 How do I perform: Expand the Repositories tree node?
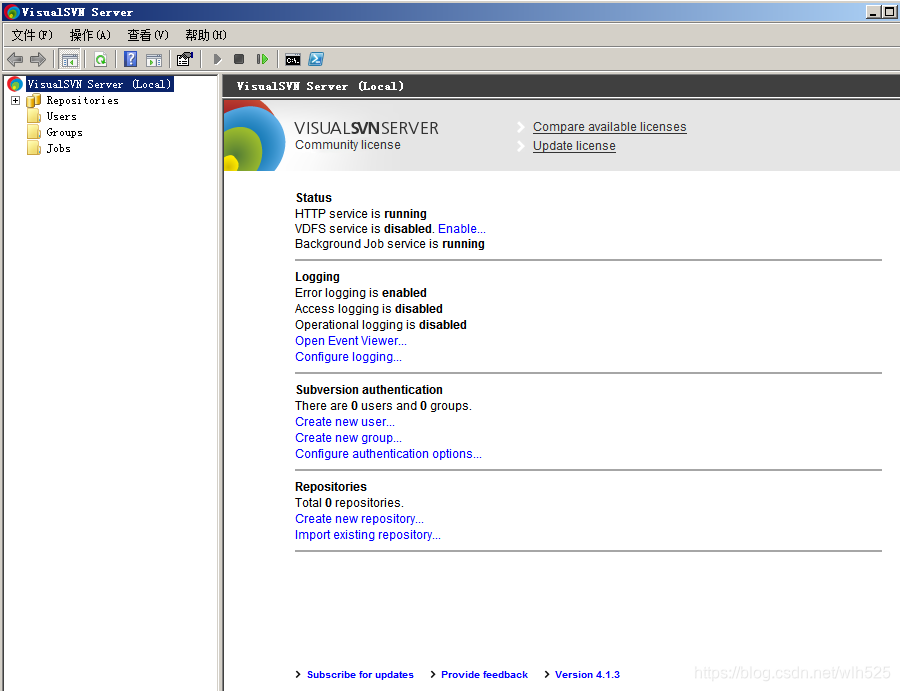15,100
